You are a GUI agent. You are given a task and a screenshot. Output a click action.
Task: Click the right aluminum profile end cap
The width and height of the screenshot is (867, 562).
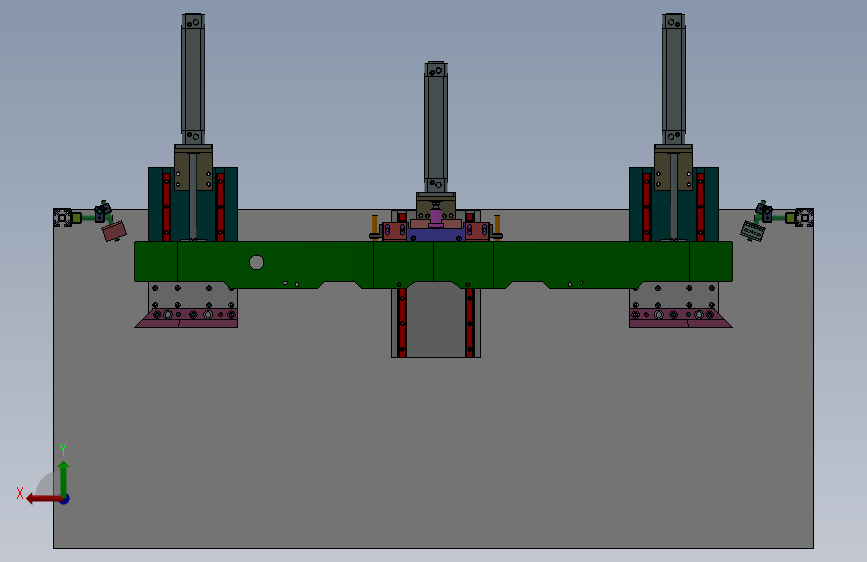tap(805, 217)
